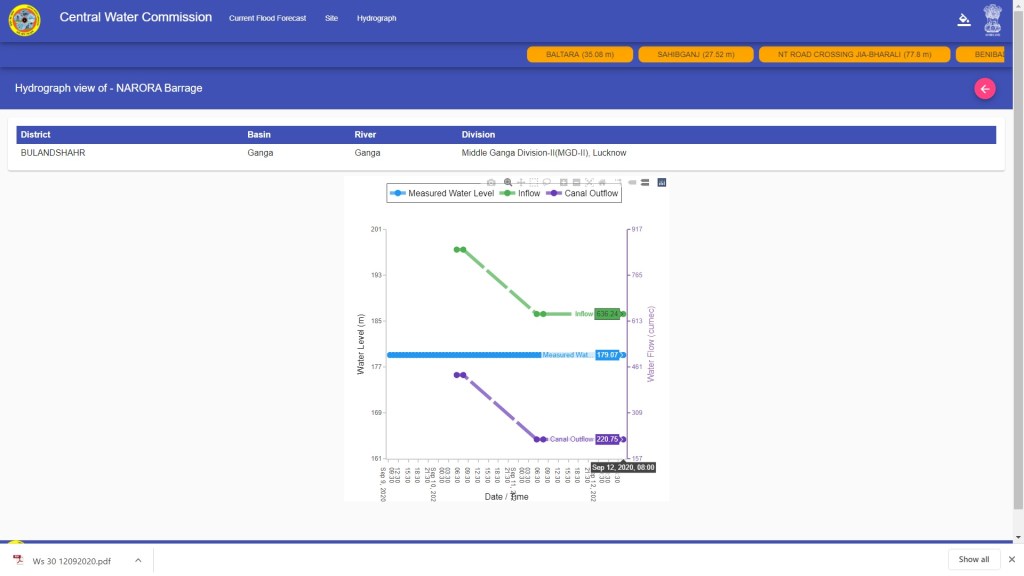Click Show all downloads button
This screenshot has height=576, width=1024.
(973, 560)
